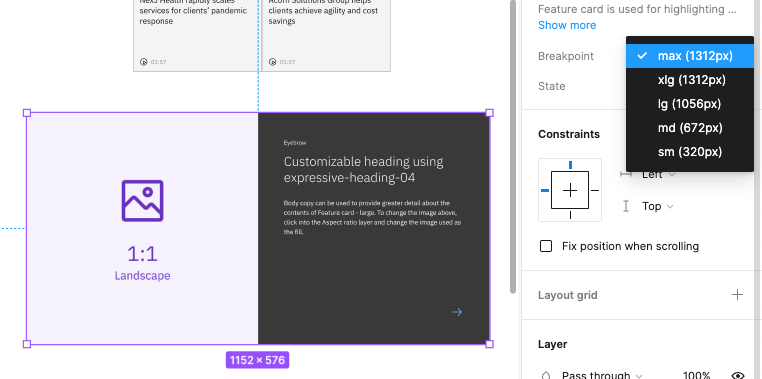Click the blend mode droplet icon
762x379 pixels.
pos(546,376)
